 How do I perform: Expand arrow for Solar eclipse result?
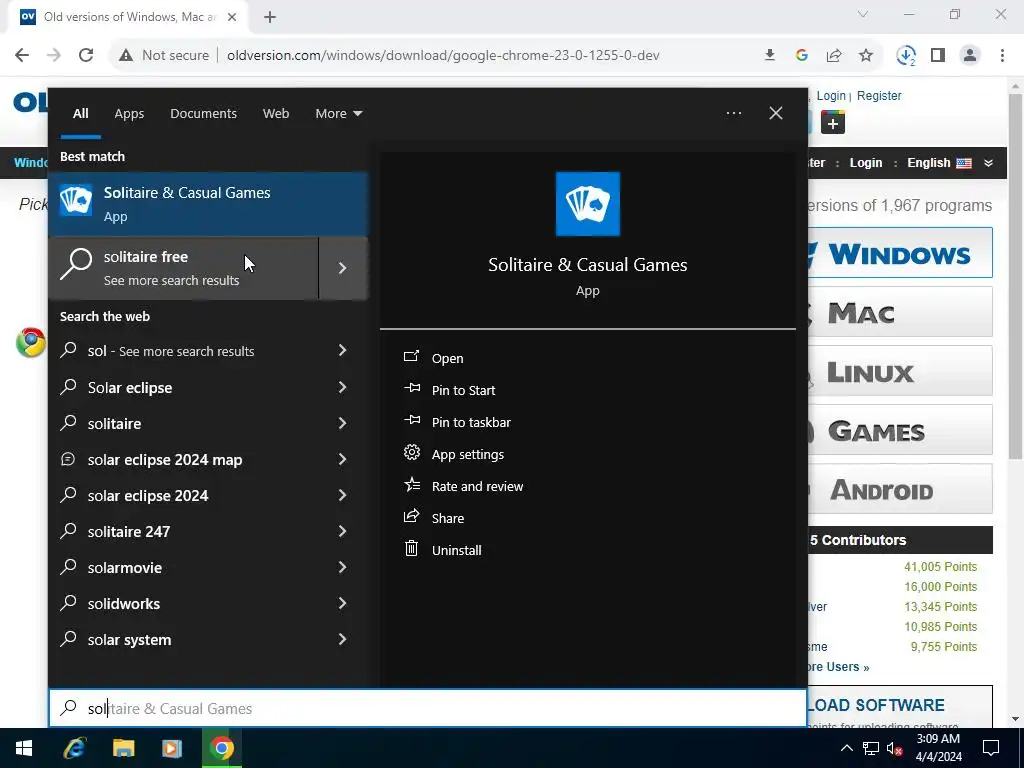343,387
